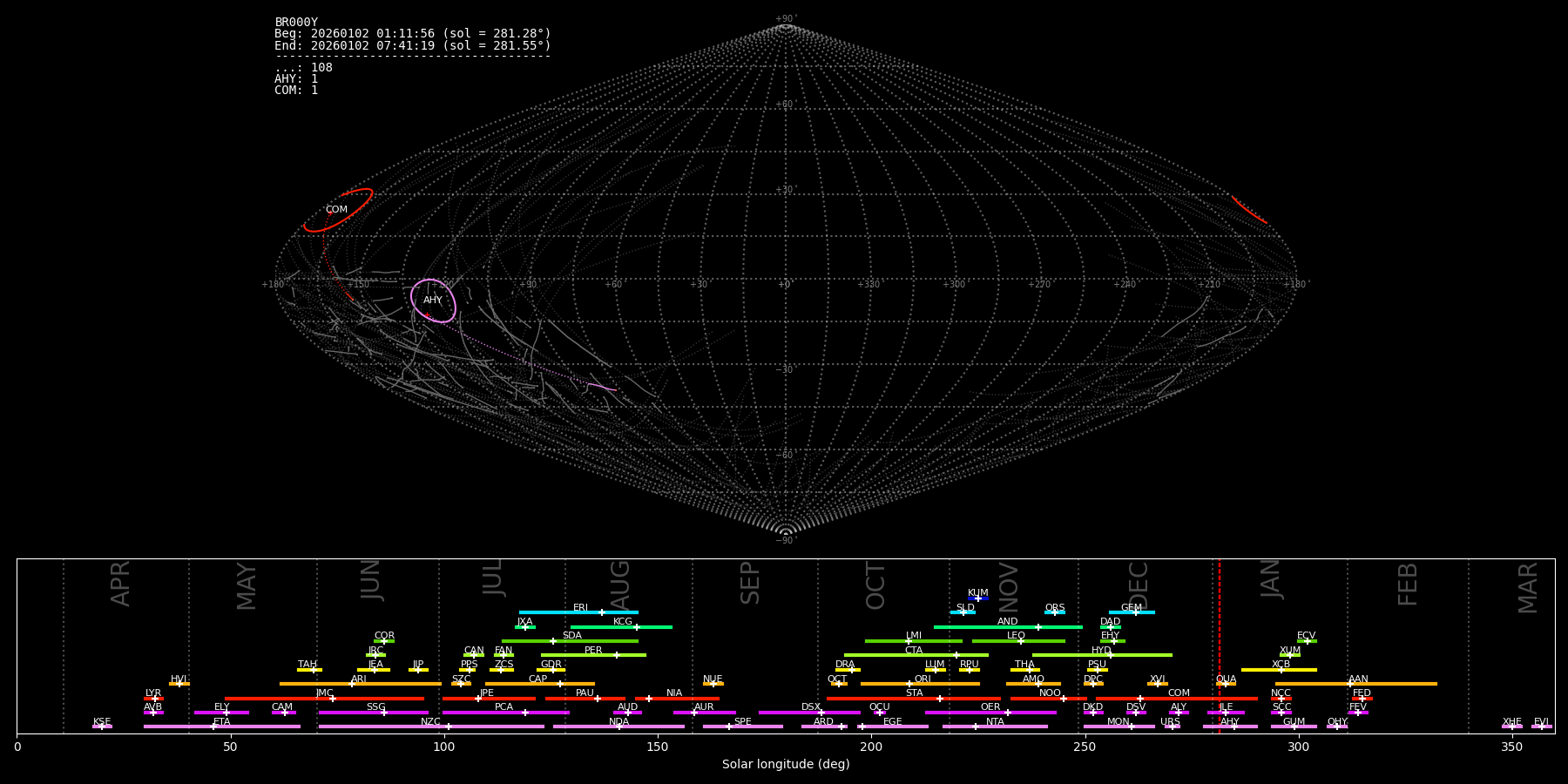Click the KSE shower label
The height and width of the screenshot is (784, 1568).
102,722
